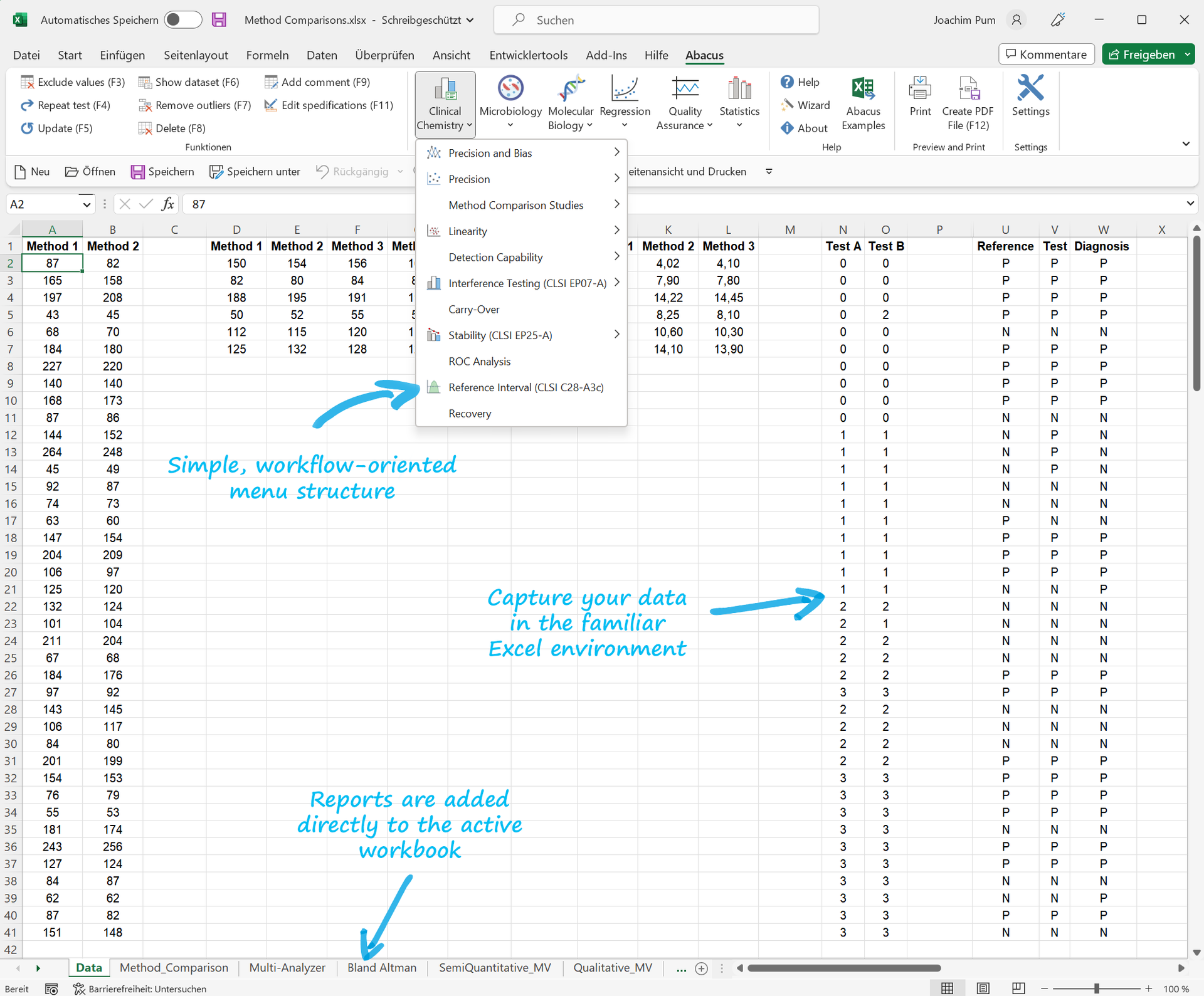Click the Kommentare button
Image resolution: width=1204 pixels, height=996 pixels.
point(1046,55)
